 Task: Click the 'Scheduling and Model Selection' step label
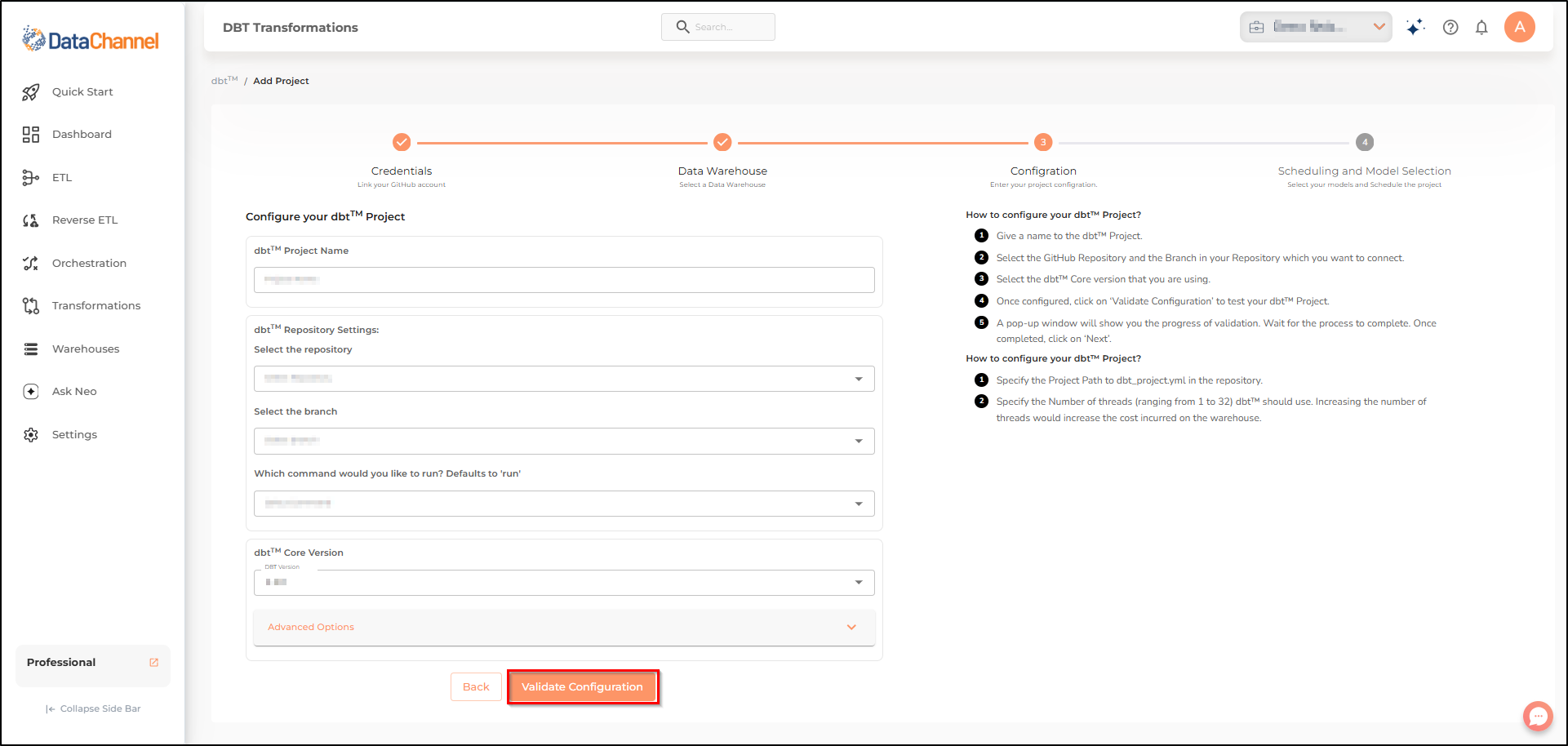1365,171
